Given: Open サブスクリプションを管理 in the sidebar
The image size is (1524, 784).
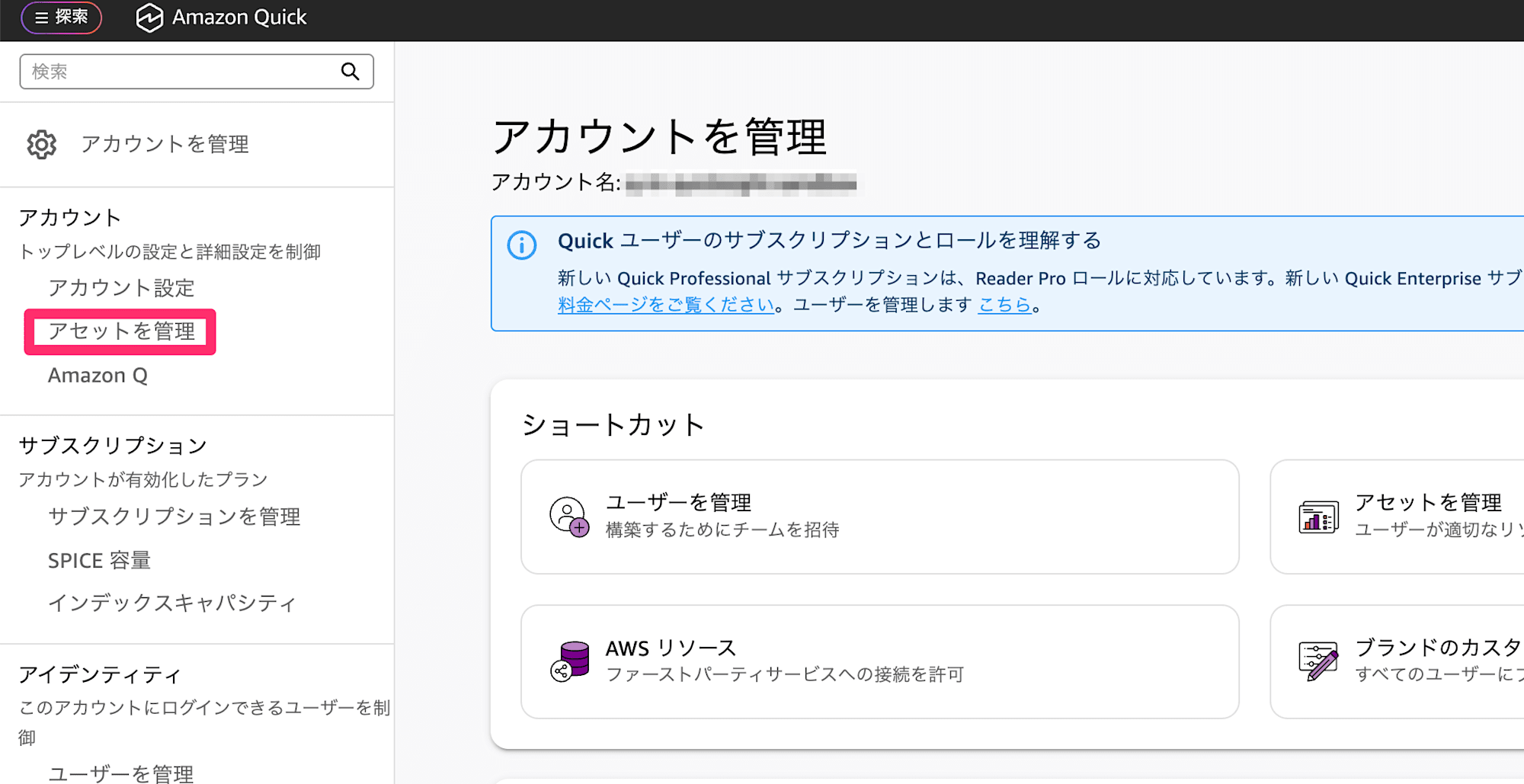Looking at the screenshot, I should [174, 517].
